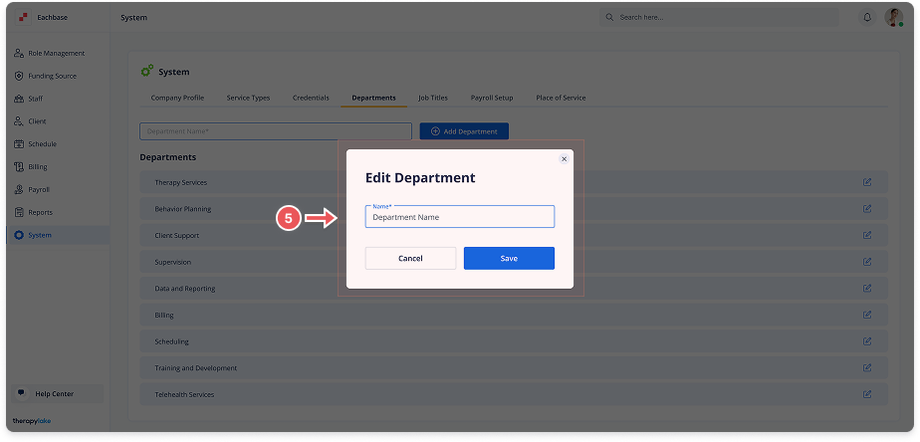Image resolution: width=920 pixels, height=442 pixels.
Task: Open the Credentials tab
Action: (x=311, y=98)
